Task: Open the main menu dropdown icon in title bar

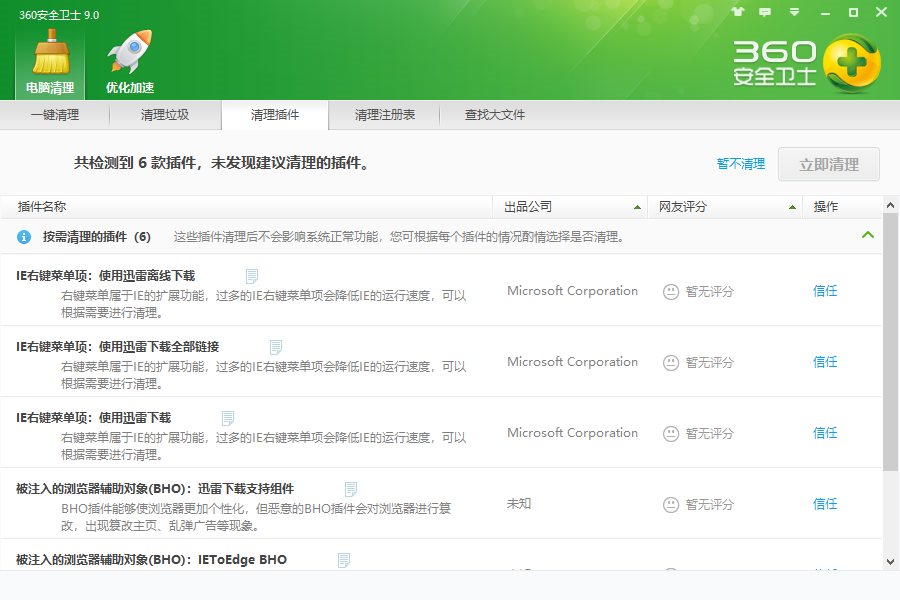Action: (x=794, y=13)
